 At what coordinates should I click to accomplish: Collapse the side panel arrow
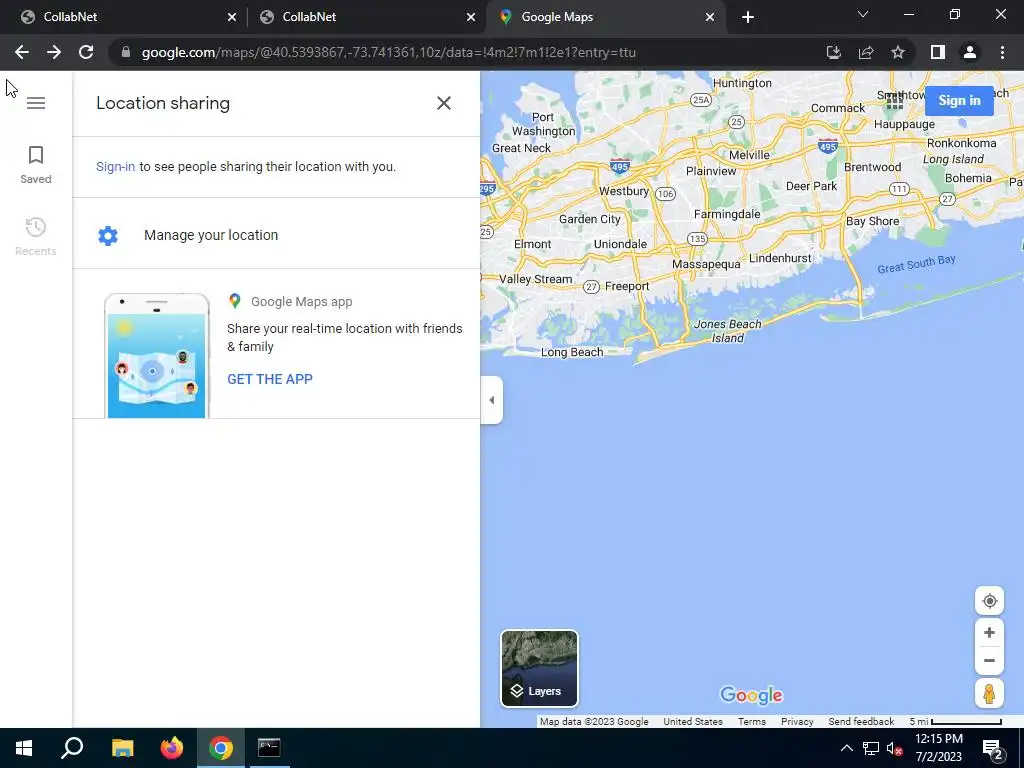(492, 400)
